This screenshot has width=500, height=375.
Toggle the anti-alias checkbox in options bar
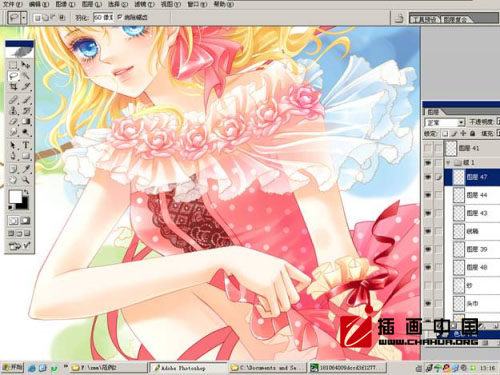pos(120,17)
